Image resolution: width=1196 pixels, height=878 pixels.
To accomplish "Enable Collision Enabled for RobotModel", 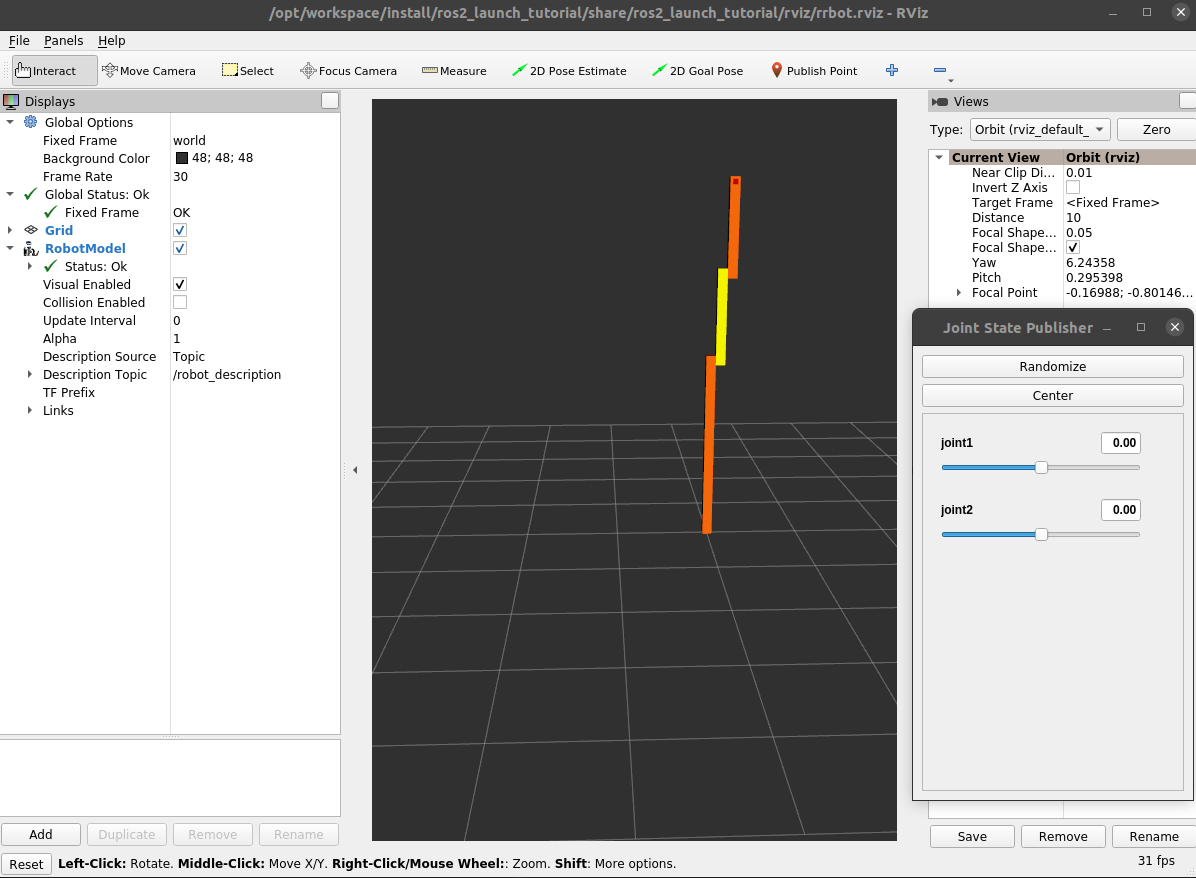I will pos(178,302).
